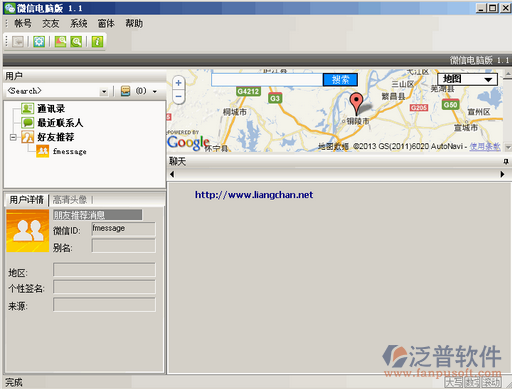Image resolution: width=512 pixels, height=389 pixels.
Task: Switch to the 高清头像 tab
Action: (70, 200)
